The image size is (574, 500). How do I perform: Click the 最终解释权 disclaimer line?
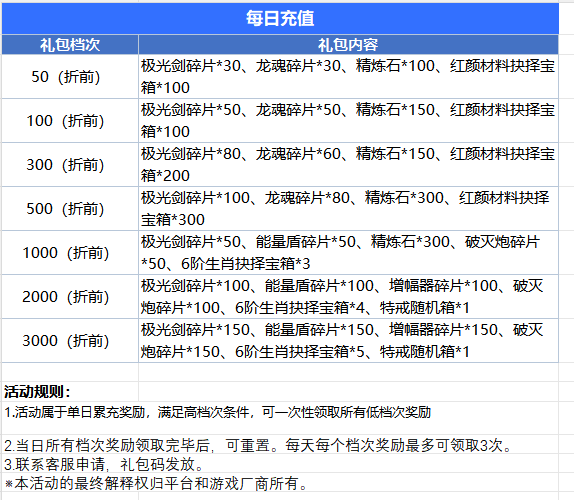tap(157, 483)
